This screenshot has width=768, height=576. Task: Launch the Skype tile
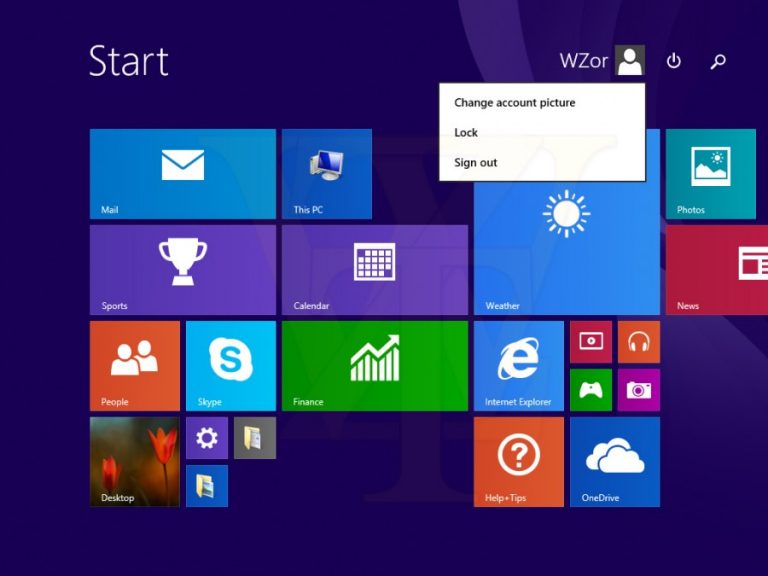(231, 366)
